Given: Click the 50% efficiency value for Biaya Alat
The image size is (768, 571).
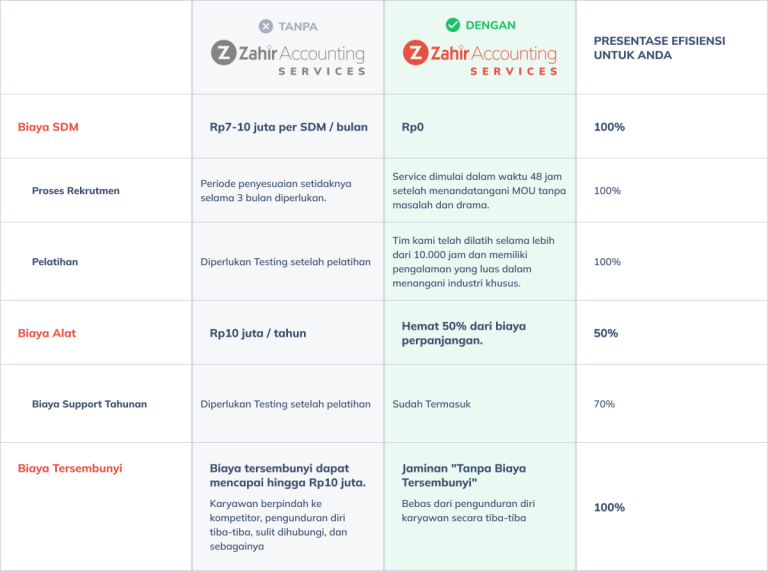Looking at the screenshot, I should 605,333.
